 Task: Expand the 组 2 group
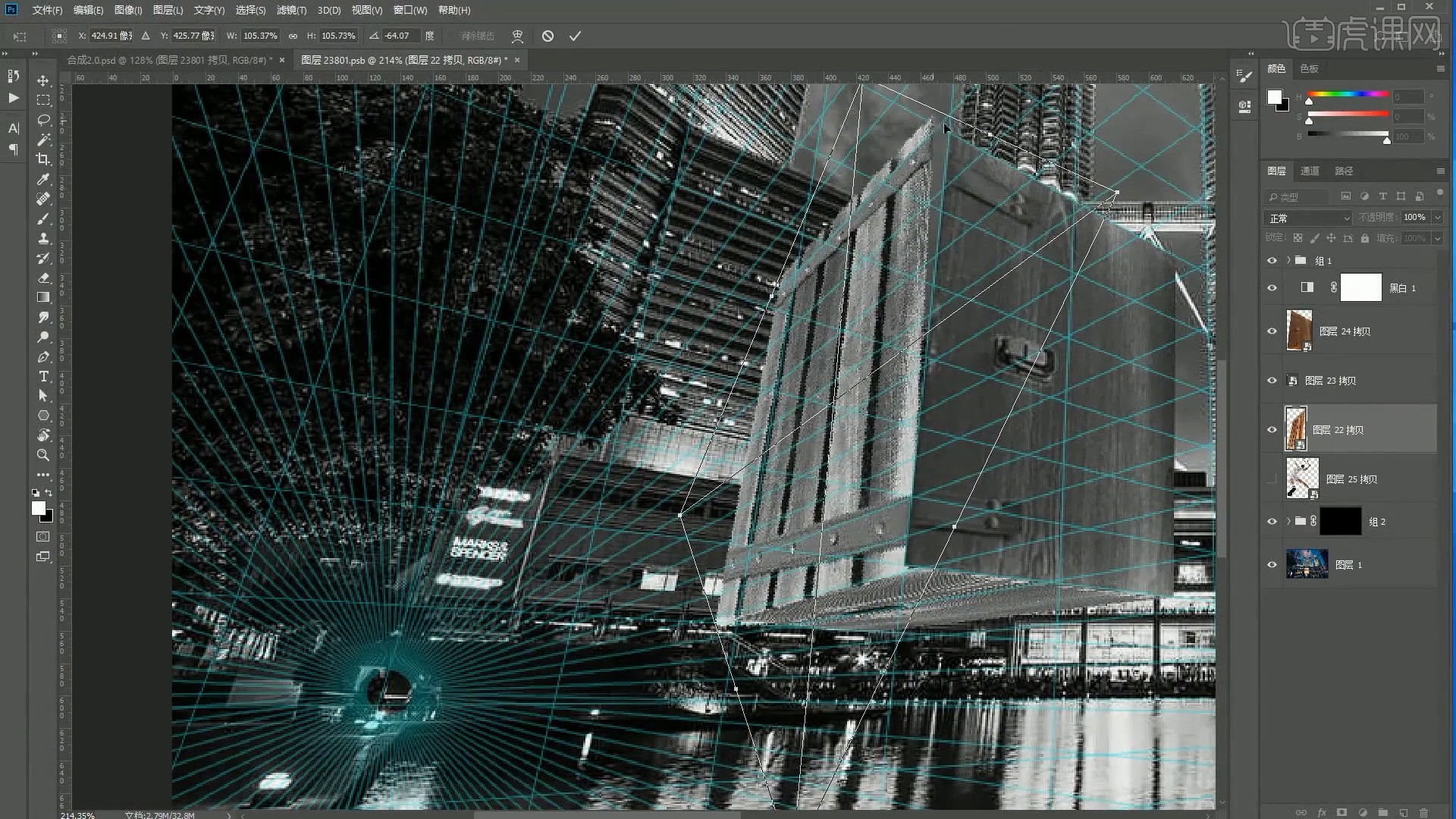tap(1288, 521)
